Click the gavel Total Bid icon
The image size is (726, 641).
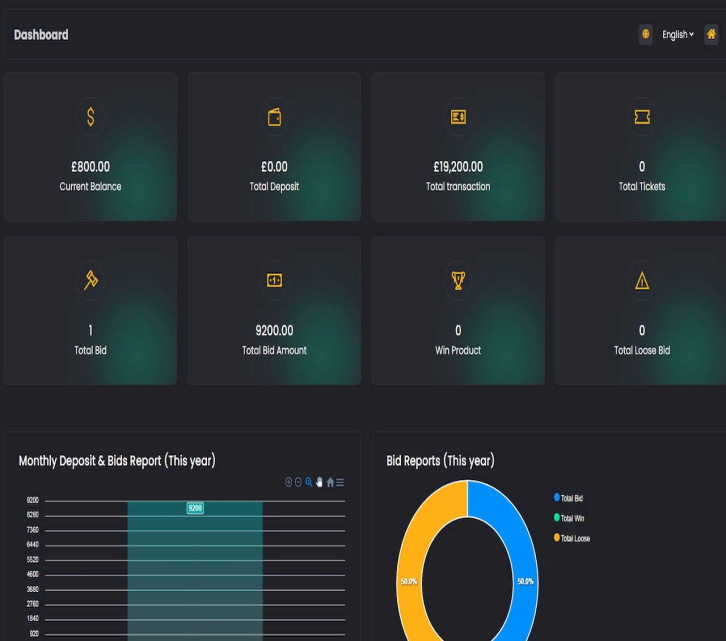click(91, 280)
